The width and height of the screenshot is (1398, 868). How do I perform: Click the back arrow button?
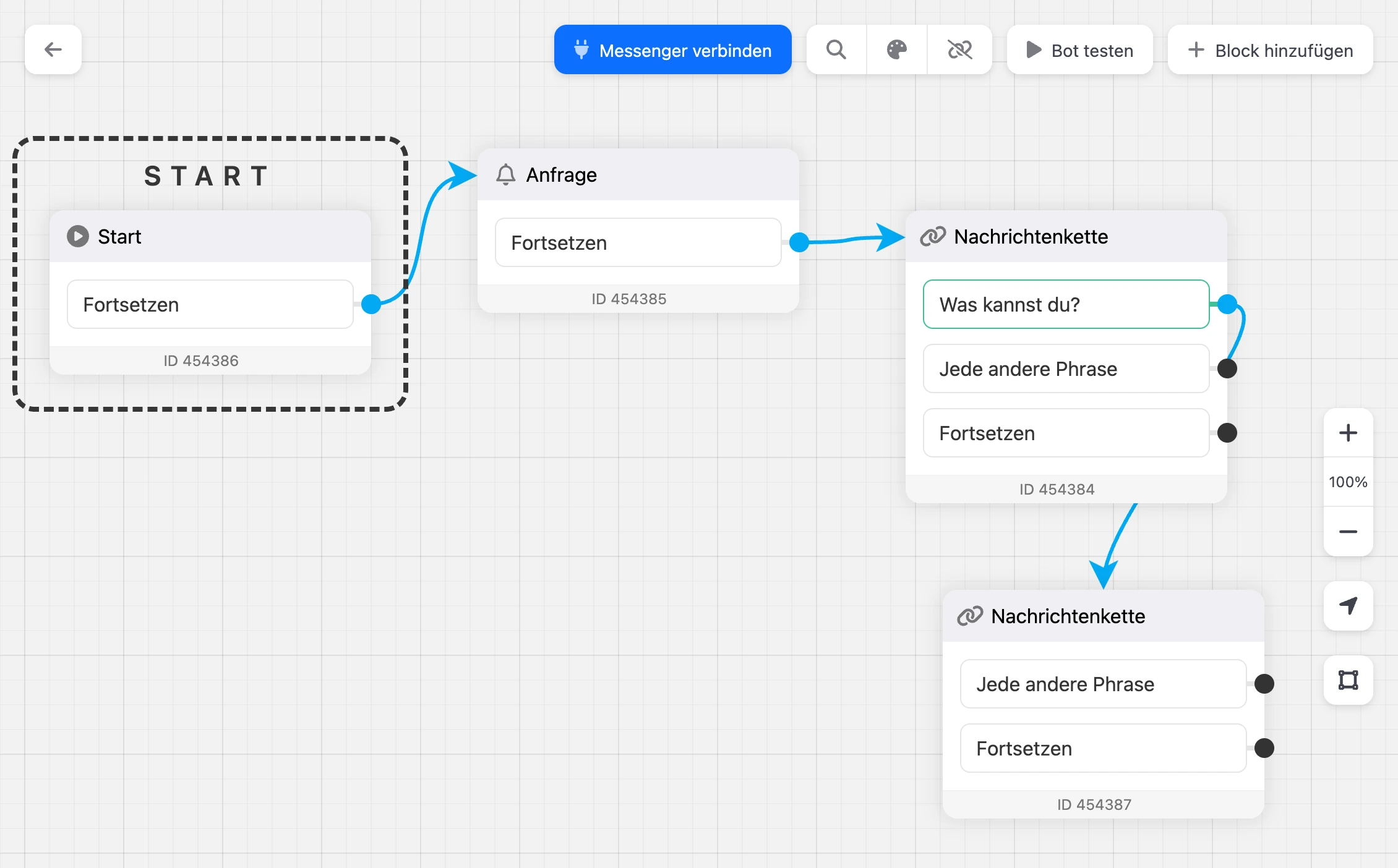pos(53,49)
